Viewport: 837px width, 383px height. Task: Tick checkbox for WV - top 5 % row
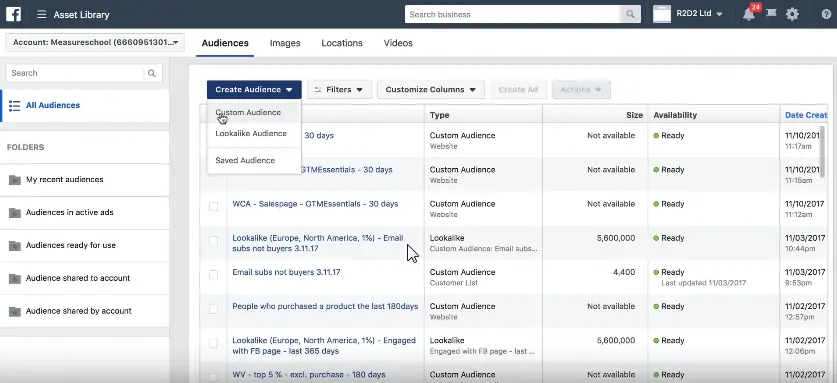pos(214,377)
